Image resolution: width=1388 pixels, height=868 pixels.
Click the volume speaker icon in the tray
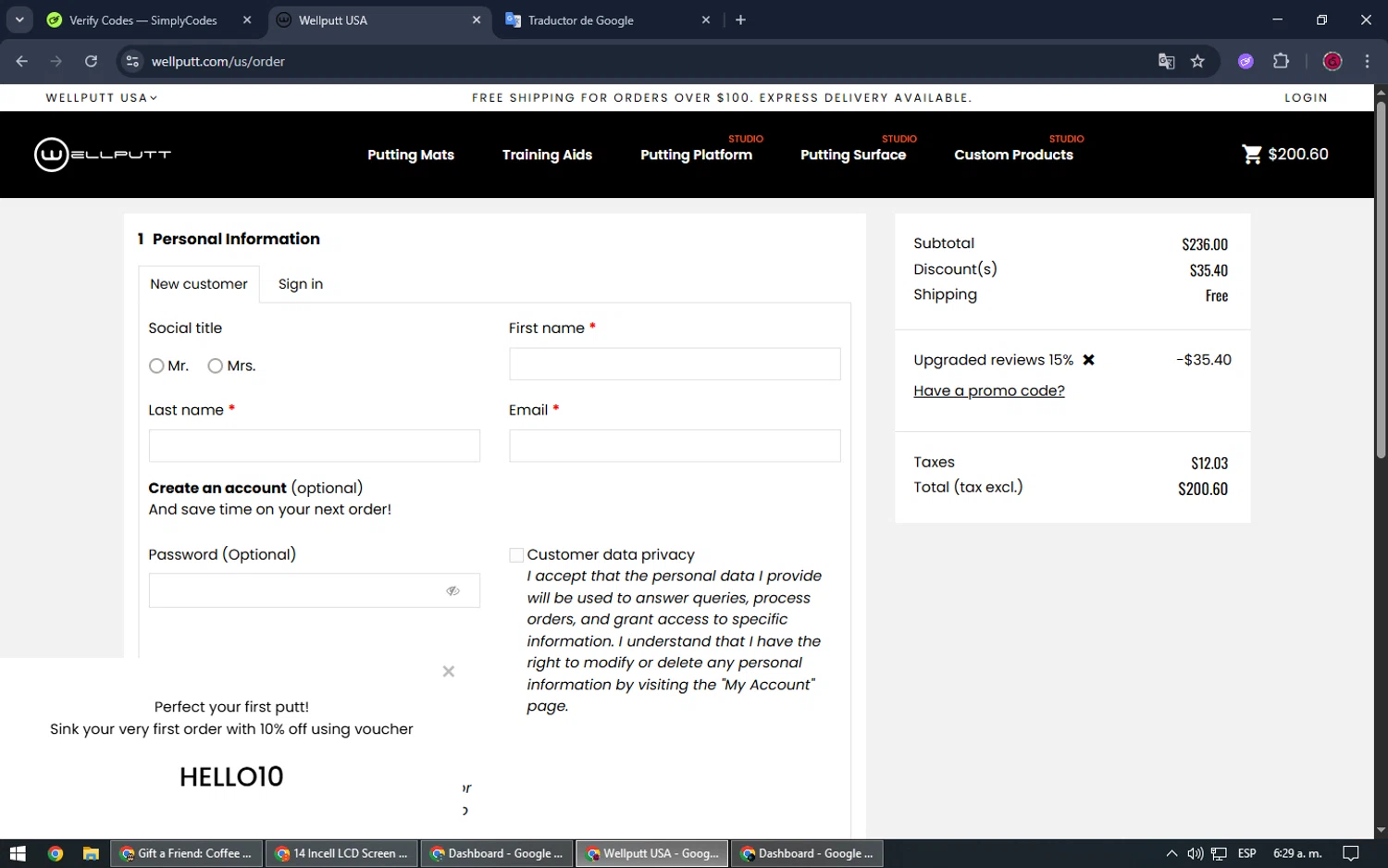1195,853
